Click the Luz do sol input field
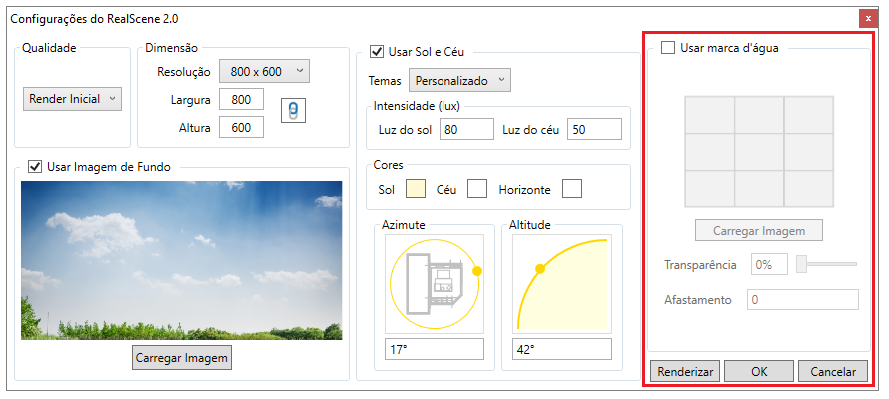The height and width of the screenshot is (399, 889). pos(467,129)
